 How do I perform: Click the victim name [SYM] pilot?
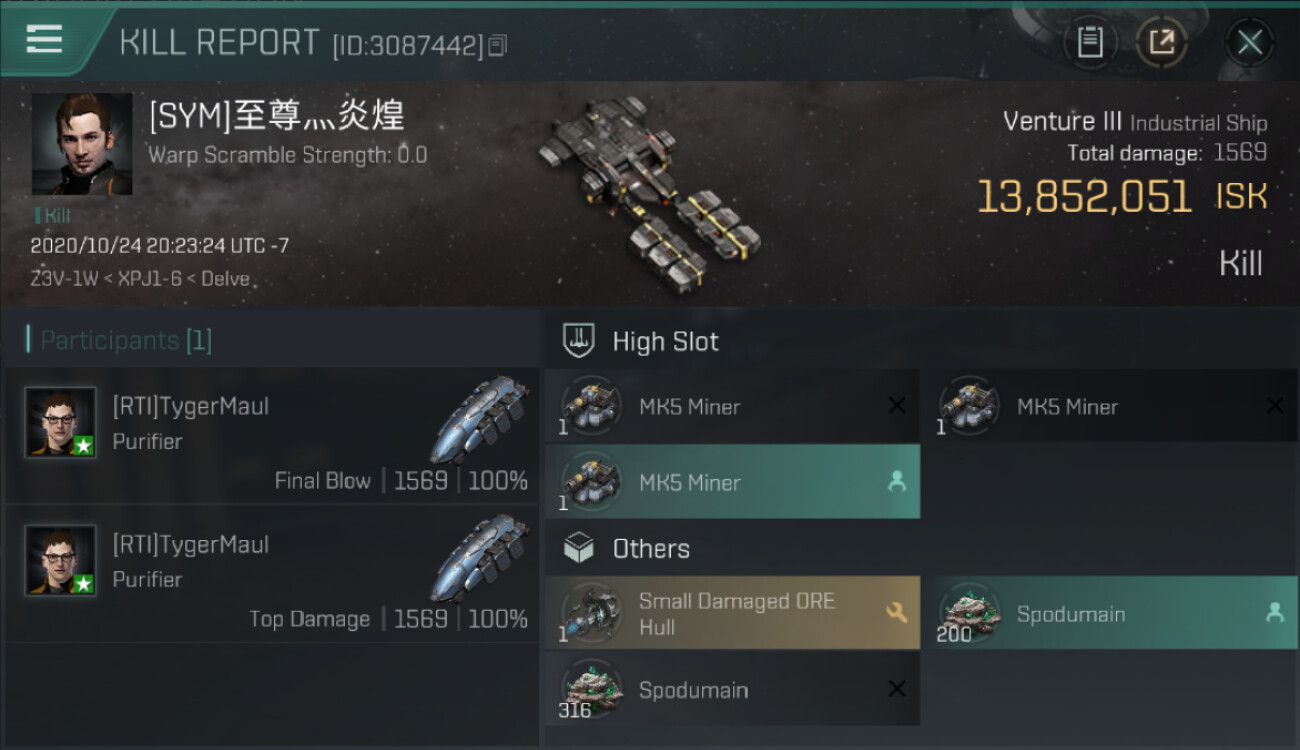click(277, 116)
